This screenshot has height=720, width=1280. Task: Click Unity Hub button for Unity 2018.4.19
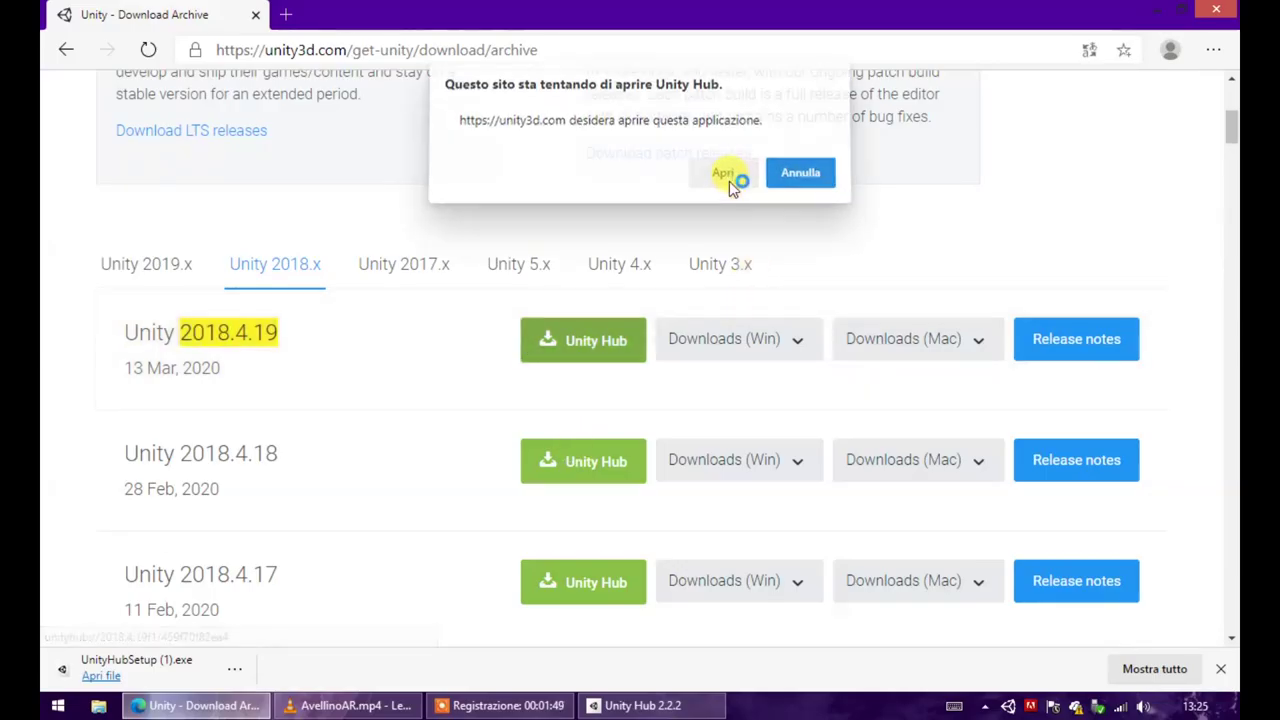pos(583,340)
